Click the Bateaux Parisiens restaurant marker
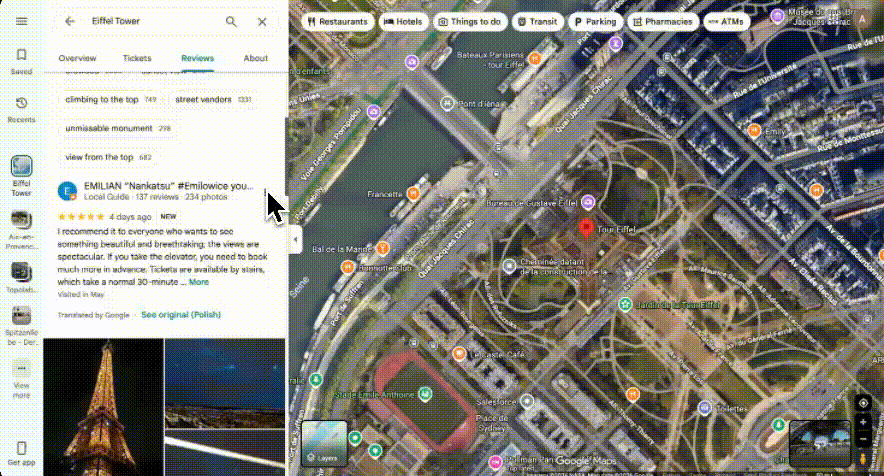The image size is (884, 476). click(x=534, y=58)
